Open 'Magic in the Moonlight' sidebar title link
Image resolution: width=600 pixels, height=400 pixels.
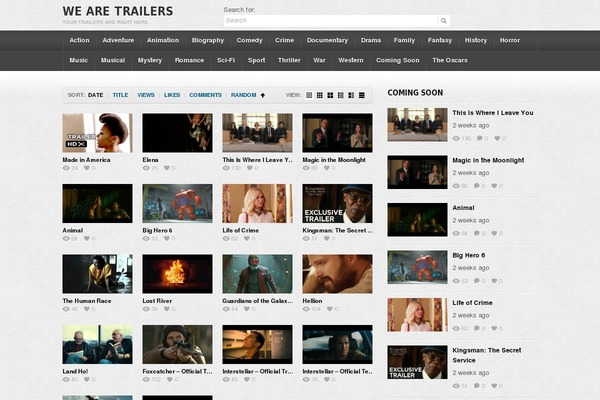(488, 160)
